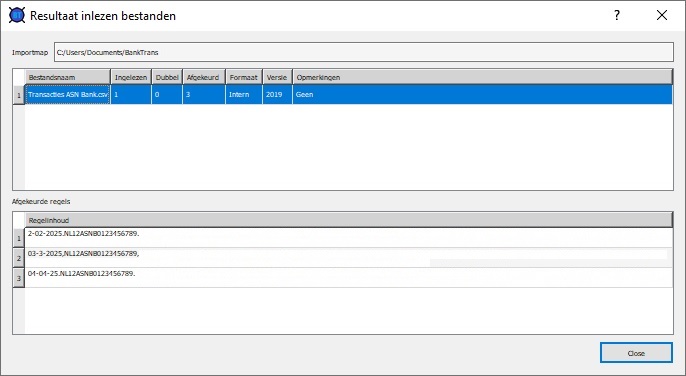Sort by the Bestandsnaam column header

67,77
